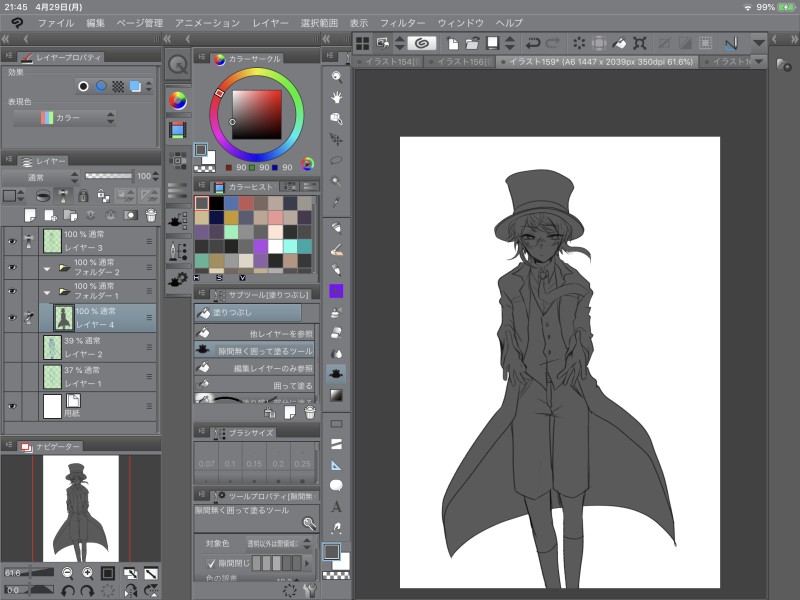The height and width of the screenshot is (600, 800).
Task: Open the layer blend mode 通常 dropdown
Action: coord(40,176)
